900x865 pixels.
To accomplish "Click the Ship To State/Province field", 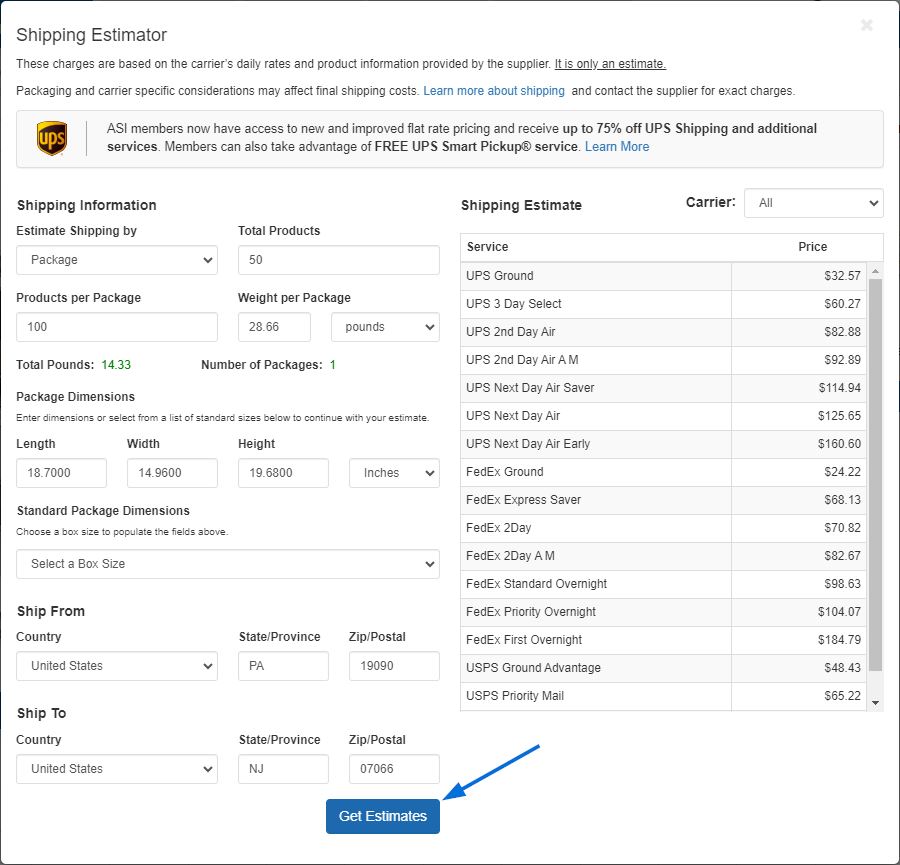I will (284, 769).
